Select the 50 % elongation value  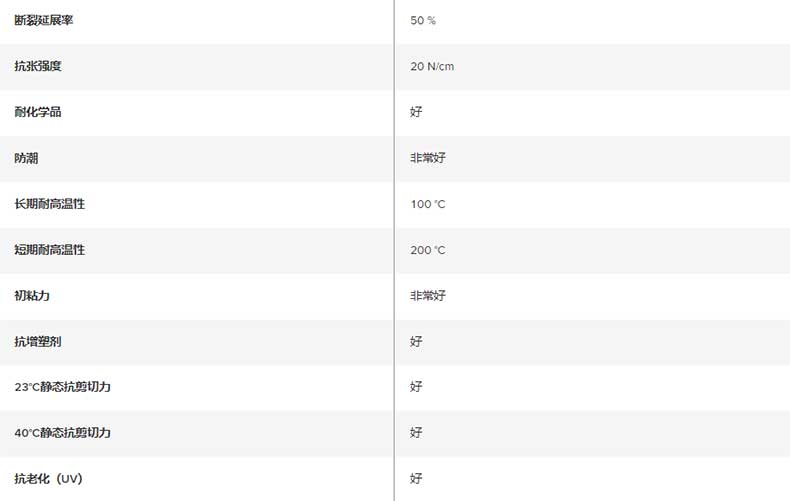click(423, 20)
